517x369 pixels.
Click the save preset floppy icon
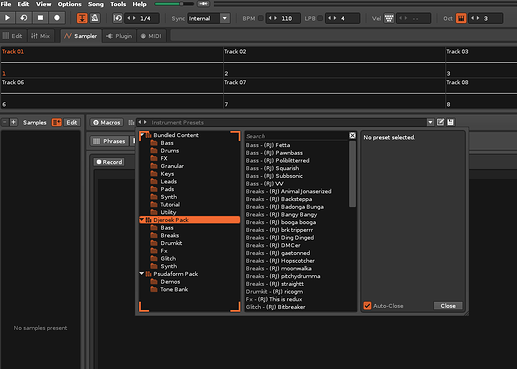tap(450, 122)
